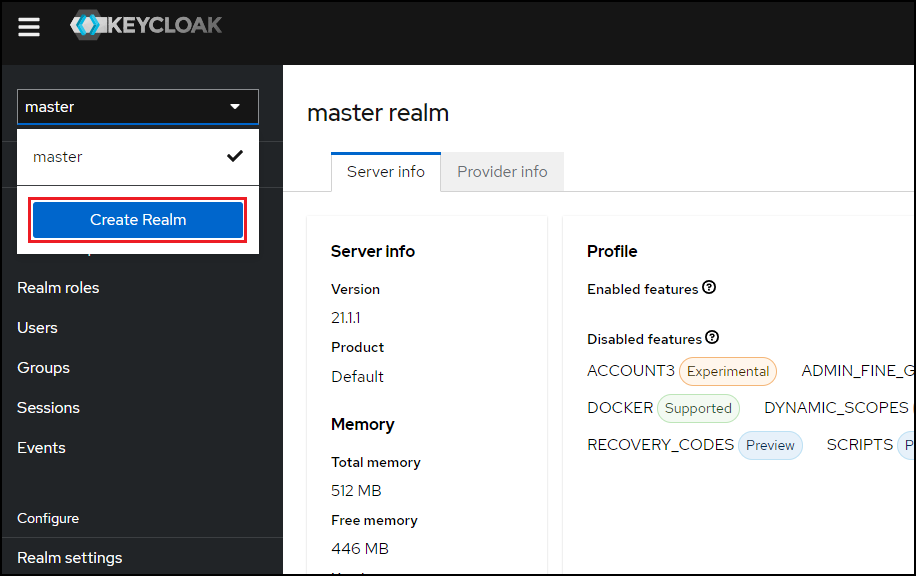Click the Preview badge next to RECOVERY_CODES
The image size is (916, 576).
(770, 446)
